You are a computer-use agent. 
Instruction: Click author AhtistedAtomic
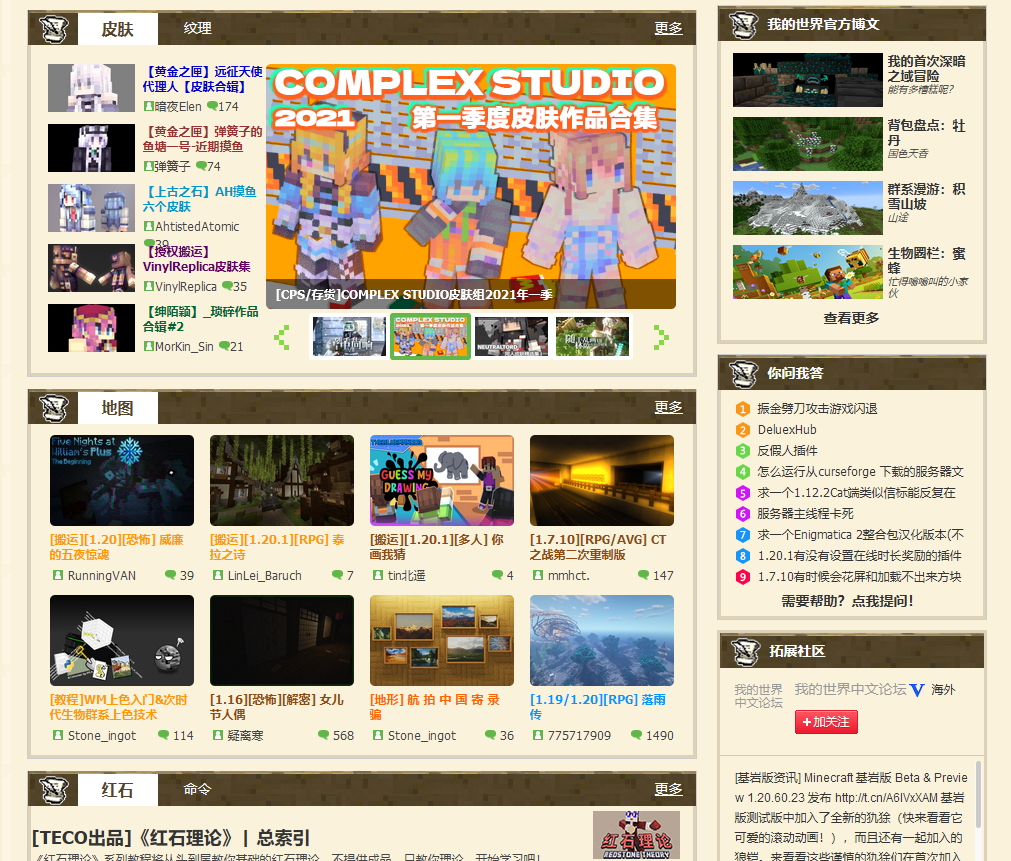coord(197,226)
